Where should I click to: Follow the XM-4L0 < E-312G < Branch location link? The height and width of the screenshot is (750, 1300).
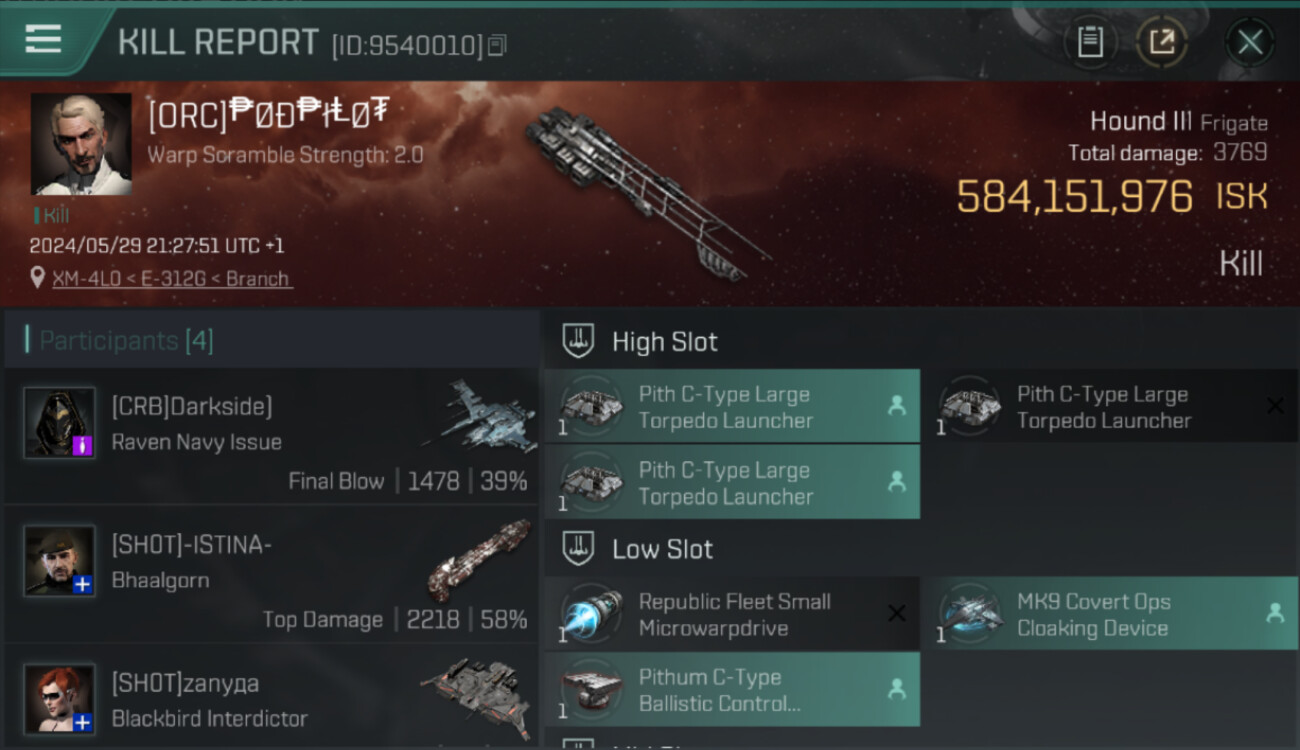click(172, 279)
